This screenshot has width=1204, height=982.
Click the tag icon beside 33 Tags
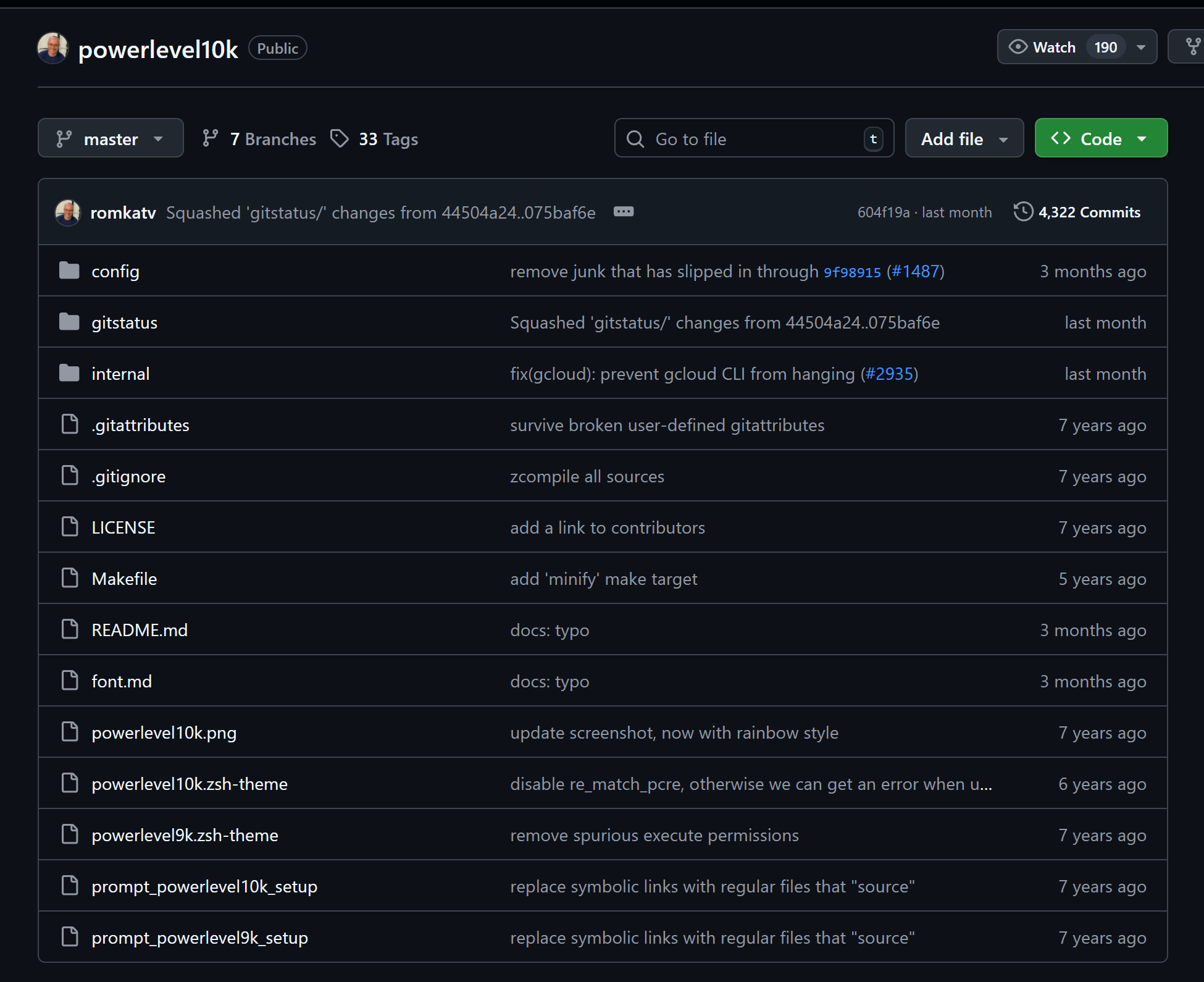(339, 138)
